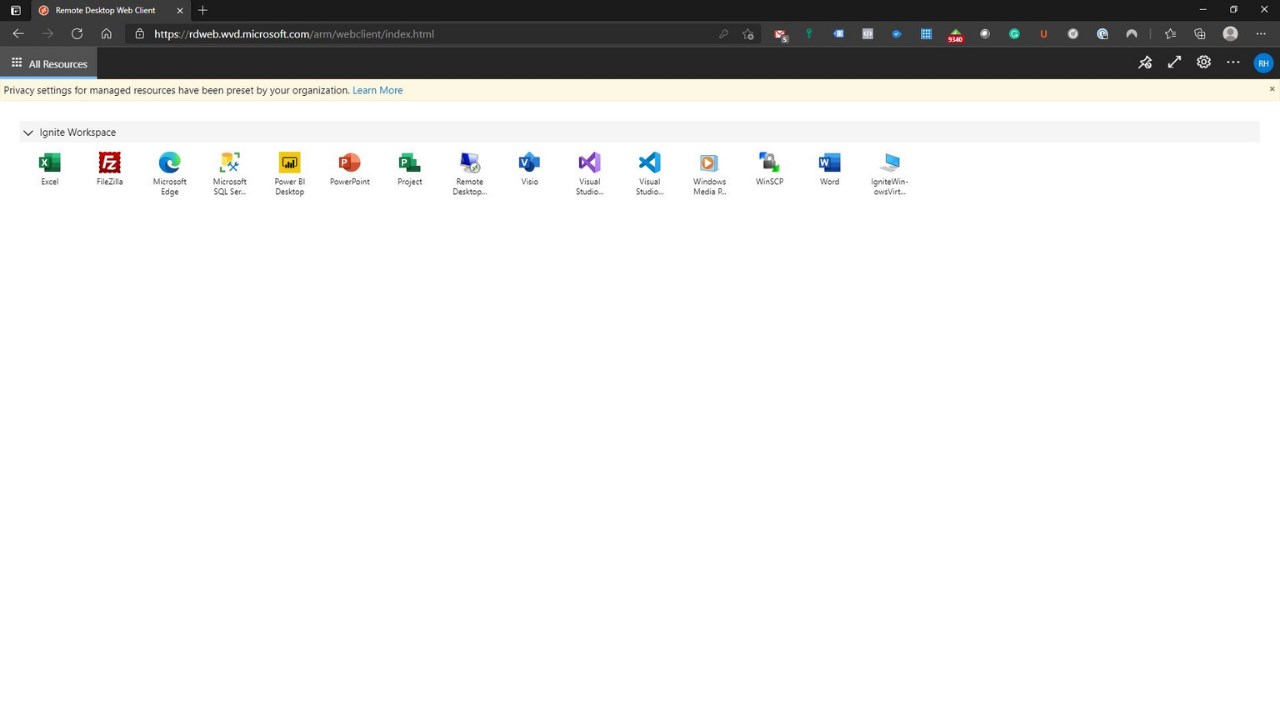Launch Microsoft Edge from Ignite Workspace
1280x720 pixels.
click(169, 173)
